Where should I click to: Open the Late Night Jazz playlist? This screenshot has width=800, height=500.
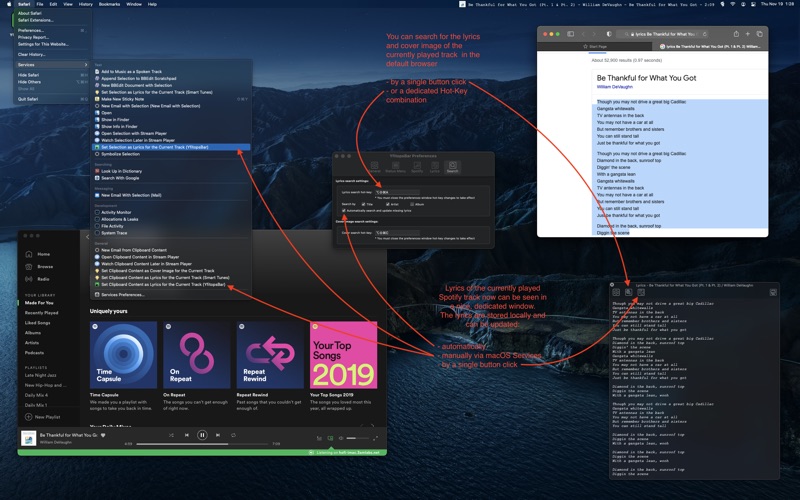click(x=40, y=375)
